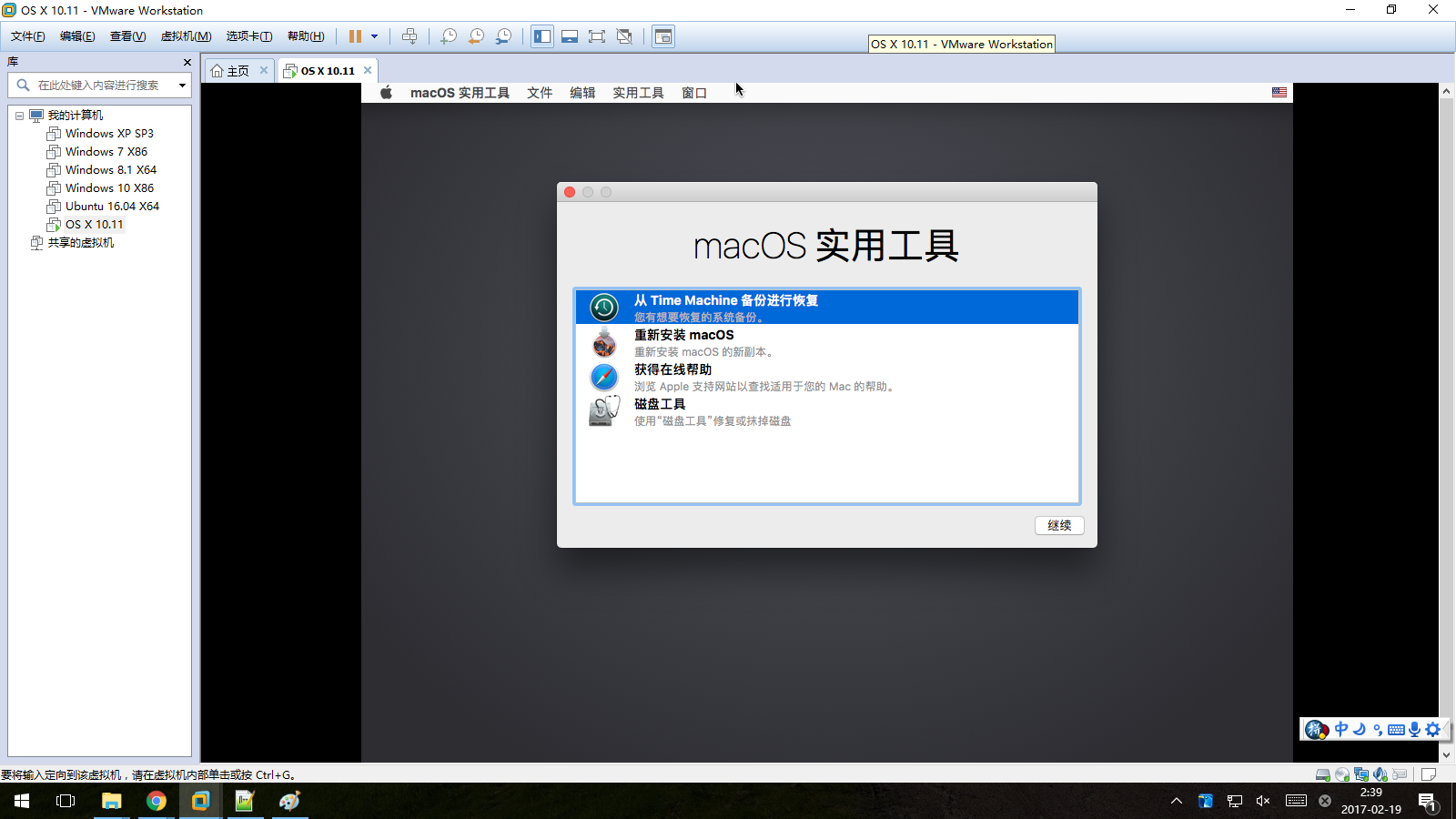Viewport: 1456px width, 819px height.
Task: Select 重新安装 macOS option
Action: pos(827,342)
